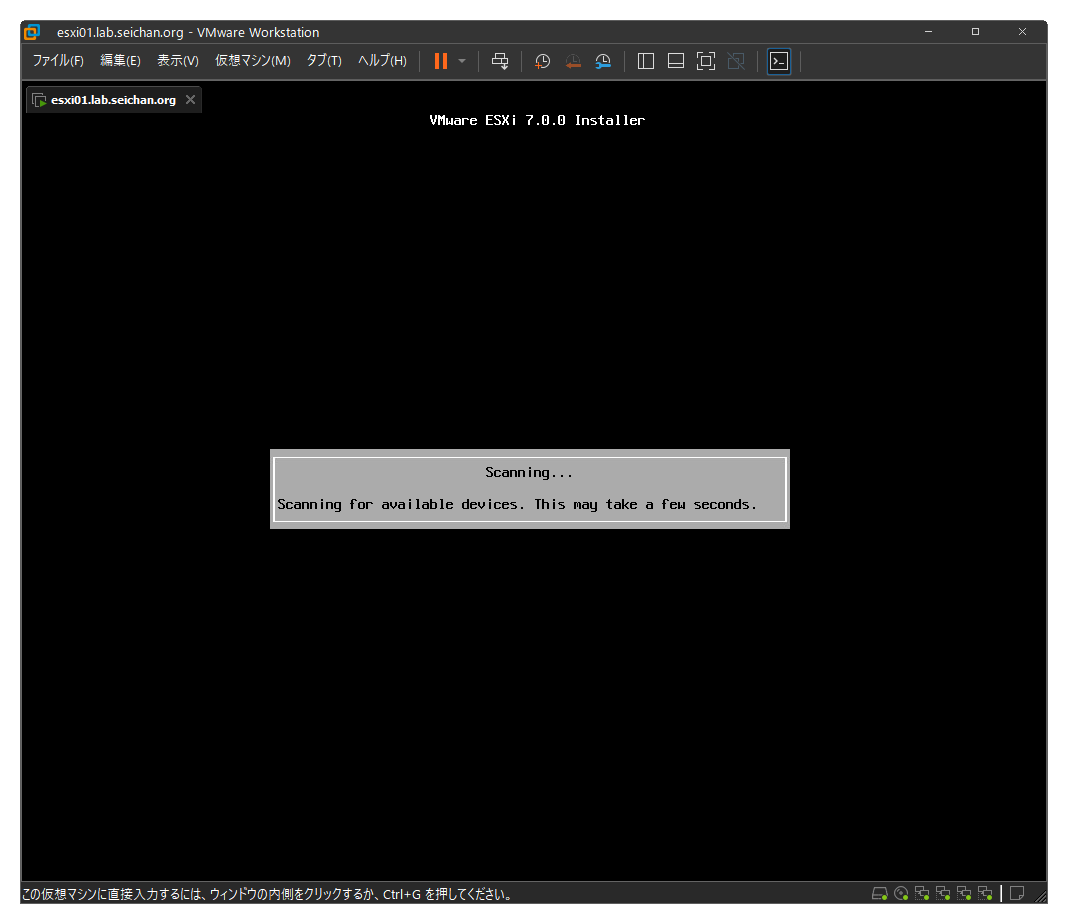This screenshot has width=1068, height=924.
Task: Toggle the thumbnail bar panel
Action: pyautogui.click(x=676, y=61)
